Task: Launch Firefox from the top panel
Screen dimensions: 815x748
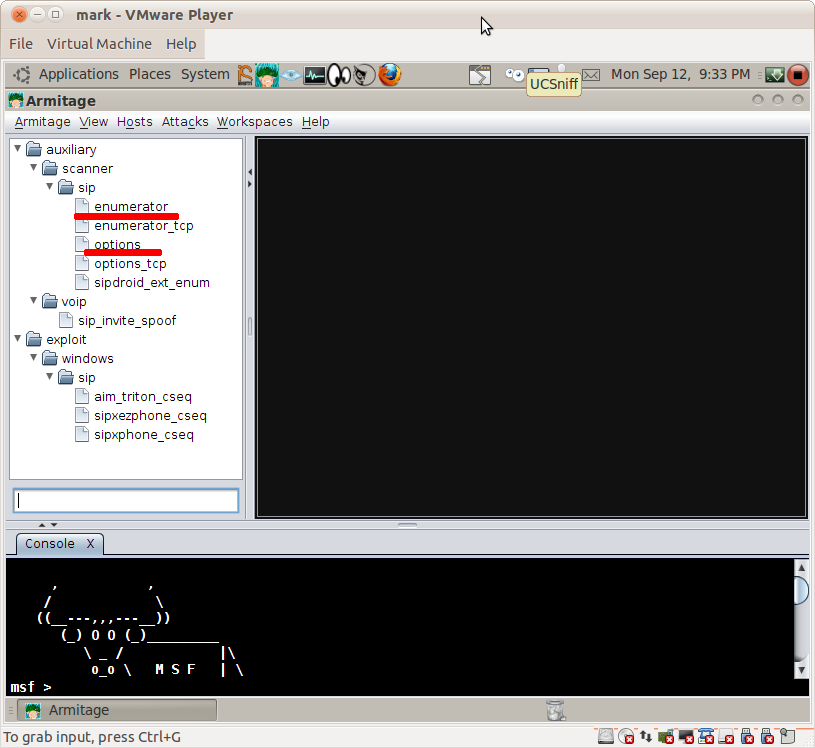Action: (389, 75)
